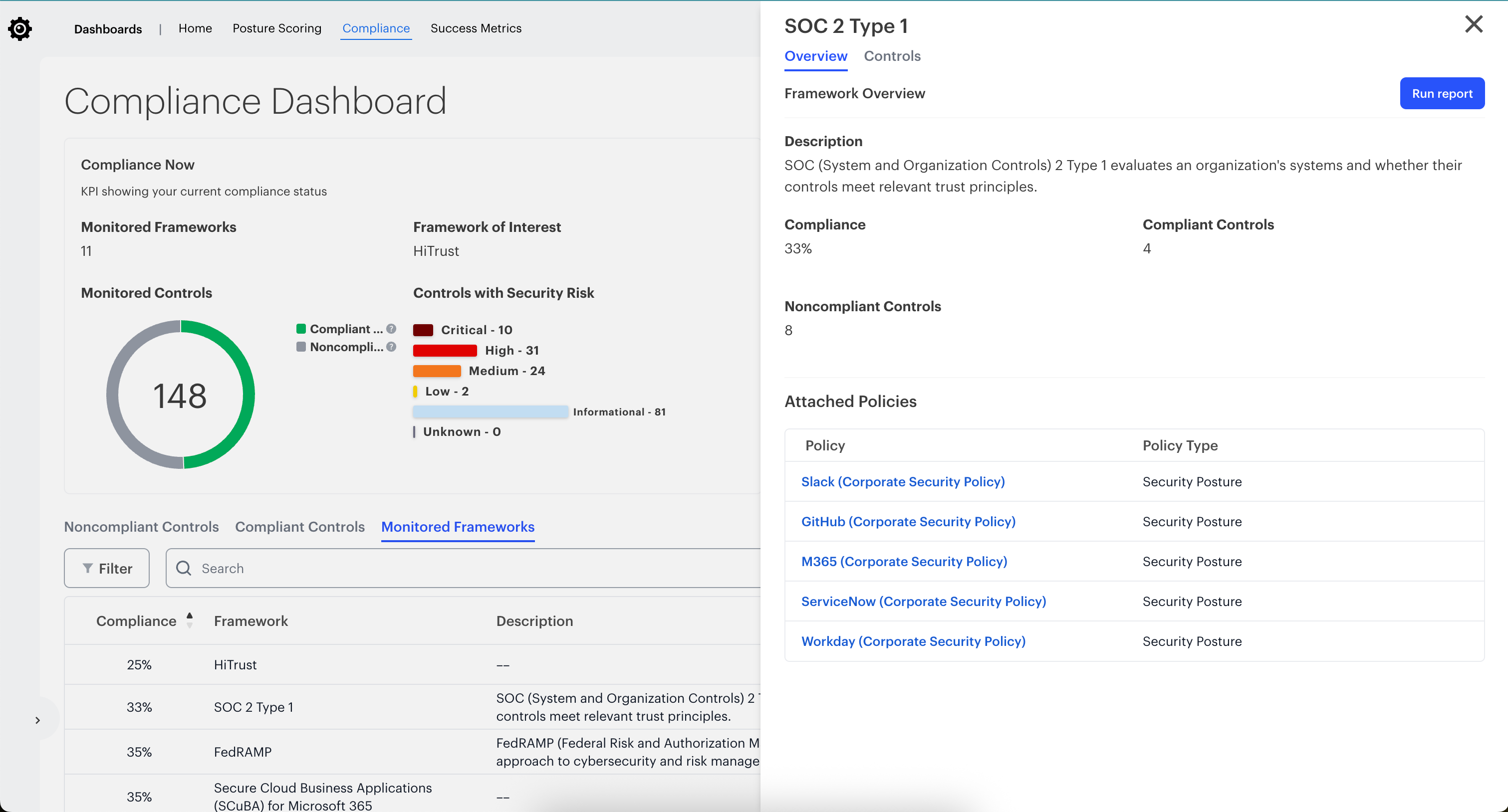The image size is (1508, 812).
Task: Switch to the Controls tab in panel
Action: [892, 56]
